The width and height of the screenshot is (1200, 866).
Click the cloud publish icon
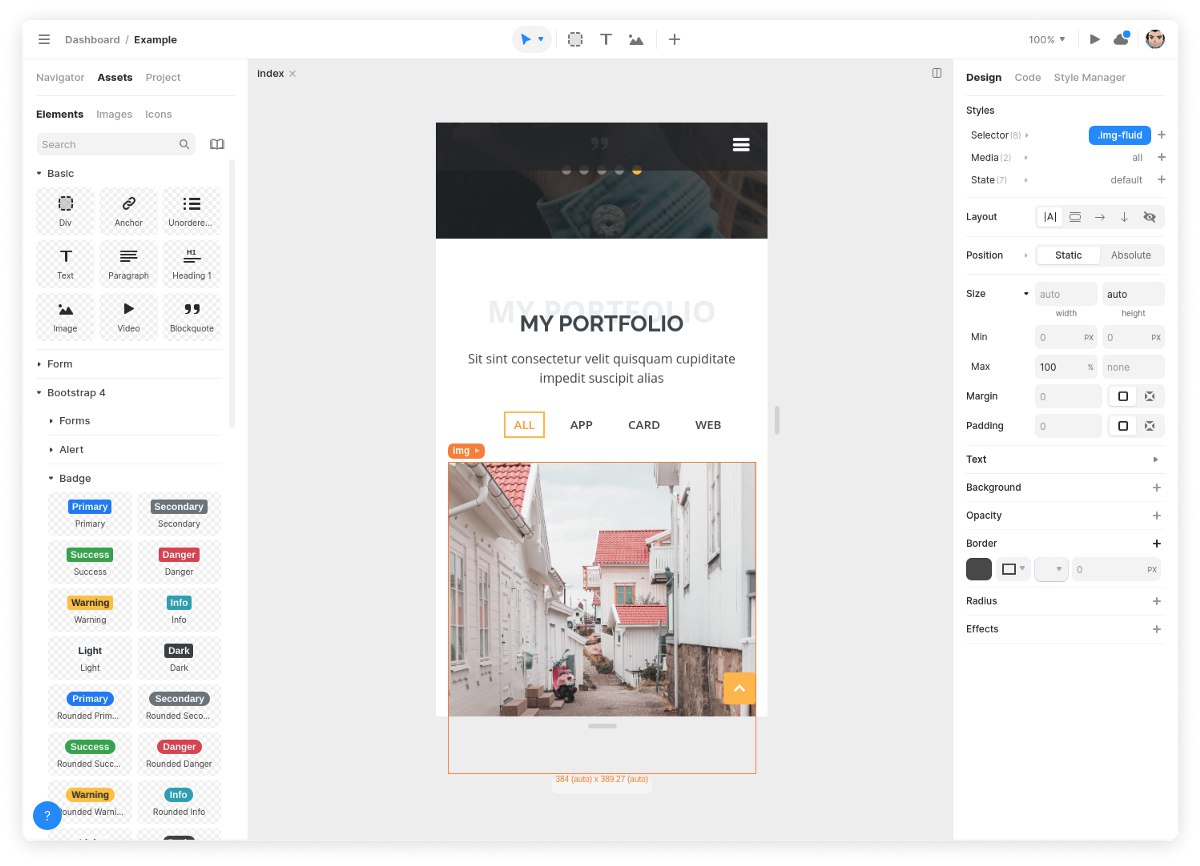pos(1122,40)
